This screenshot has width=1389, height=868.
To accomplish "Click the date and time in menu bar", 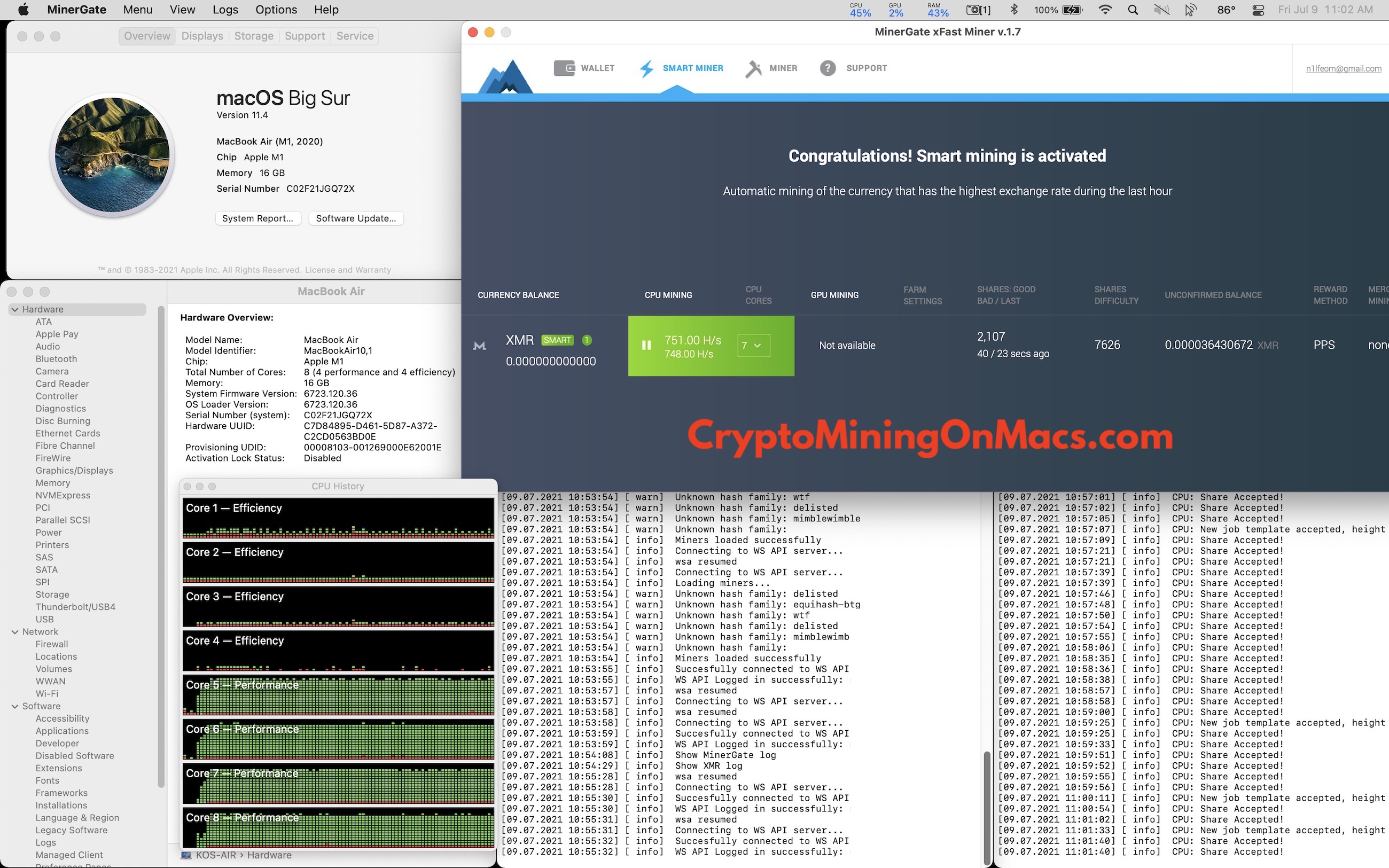I will (x=1325, y=10).
